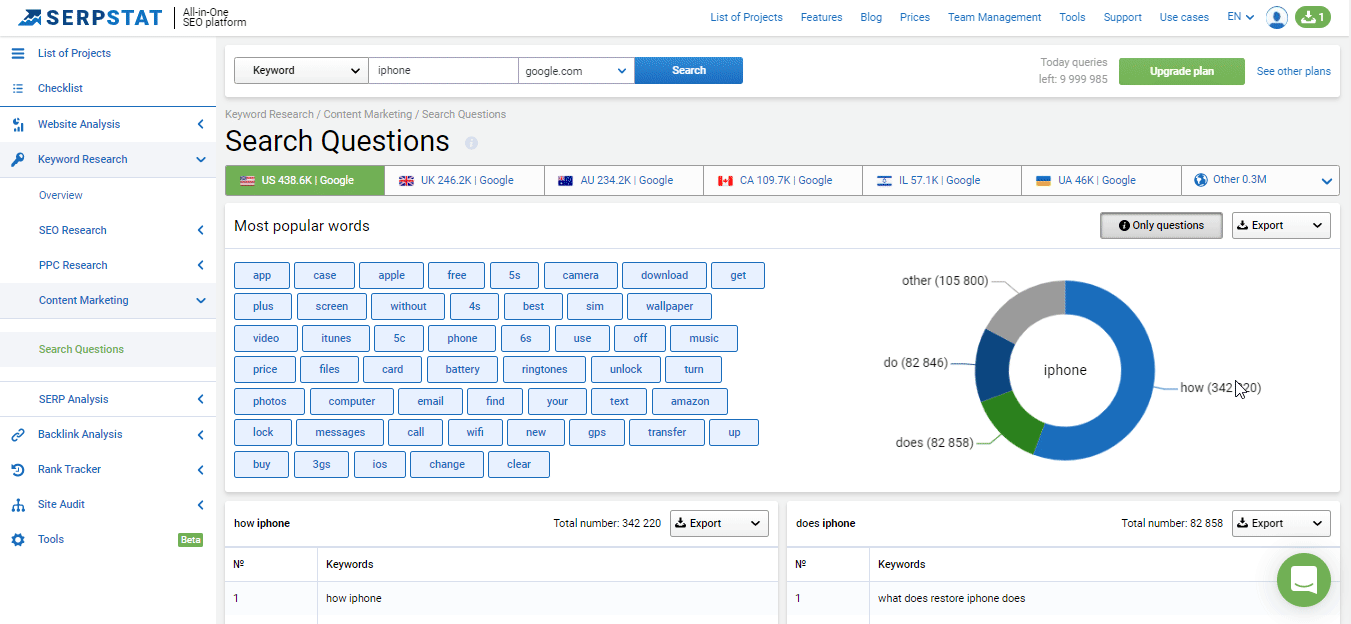The height and width of the screenshot is (624, 1351).
Task: Collapse the Content Marketing submenu
Action: (x=200, y=300)
